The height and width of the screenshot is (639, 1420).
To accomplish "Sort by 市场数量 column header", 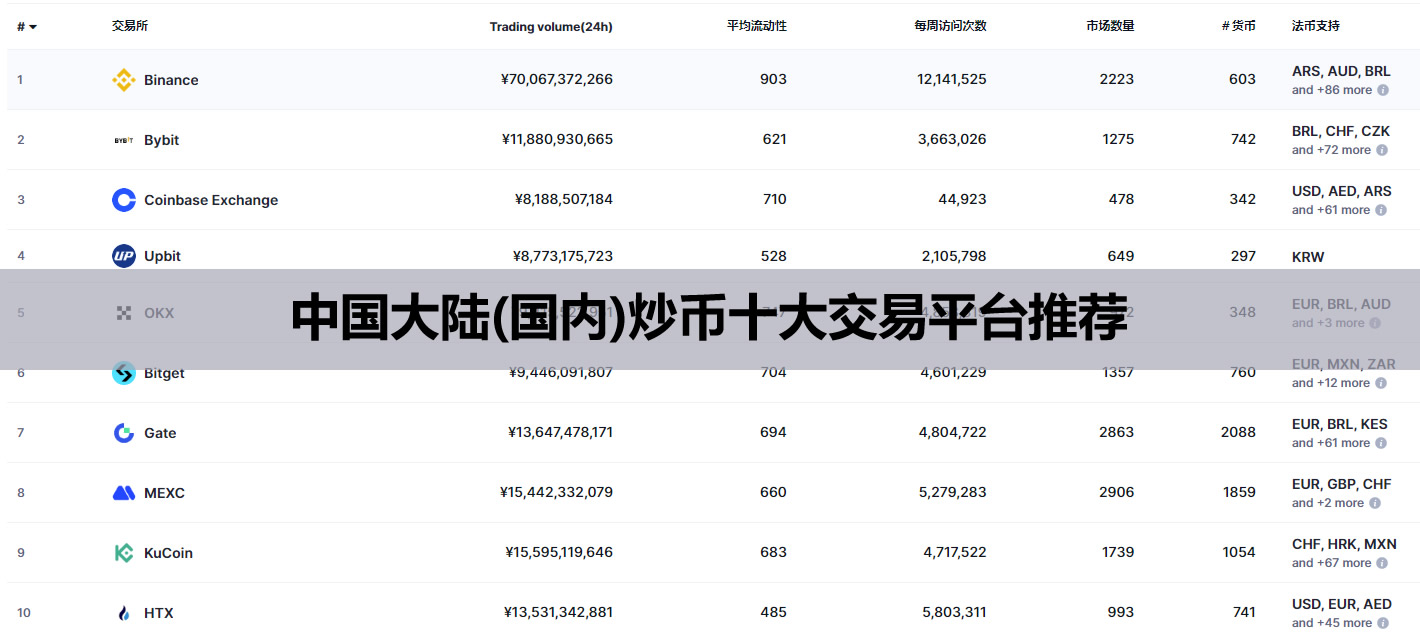I will point(1110,26).
